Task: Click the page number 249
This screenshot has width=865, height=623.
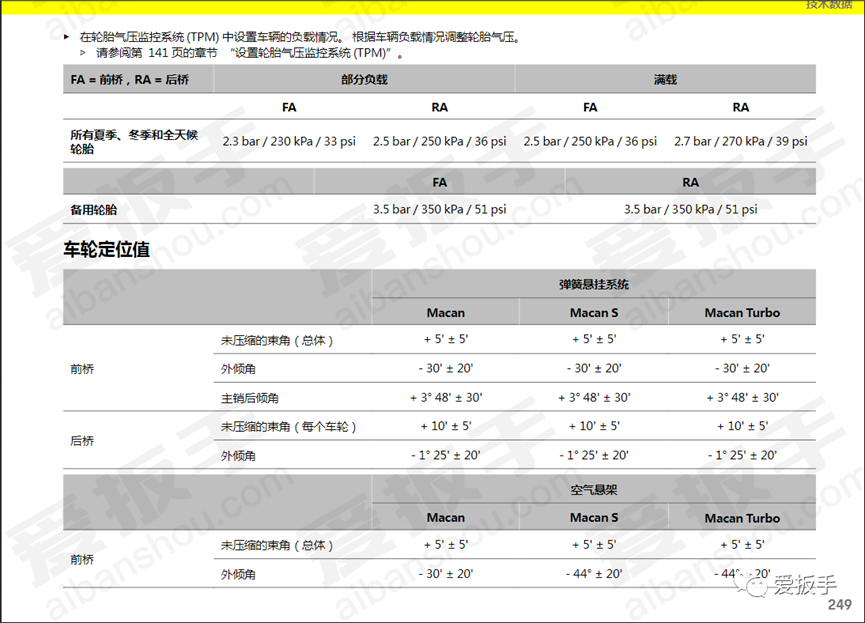Action: (x=840, y=605)
